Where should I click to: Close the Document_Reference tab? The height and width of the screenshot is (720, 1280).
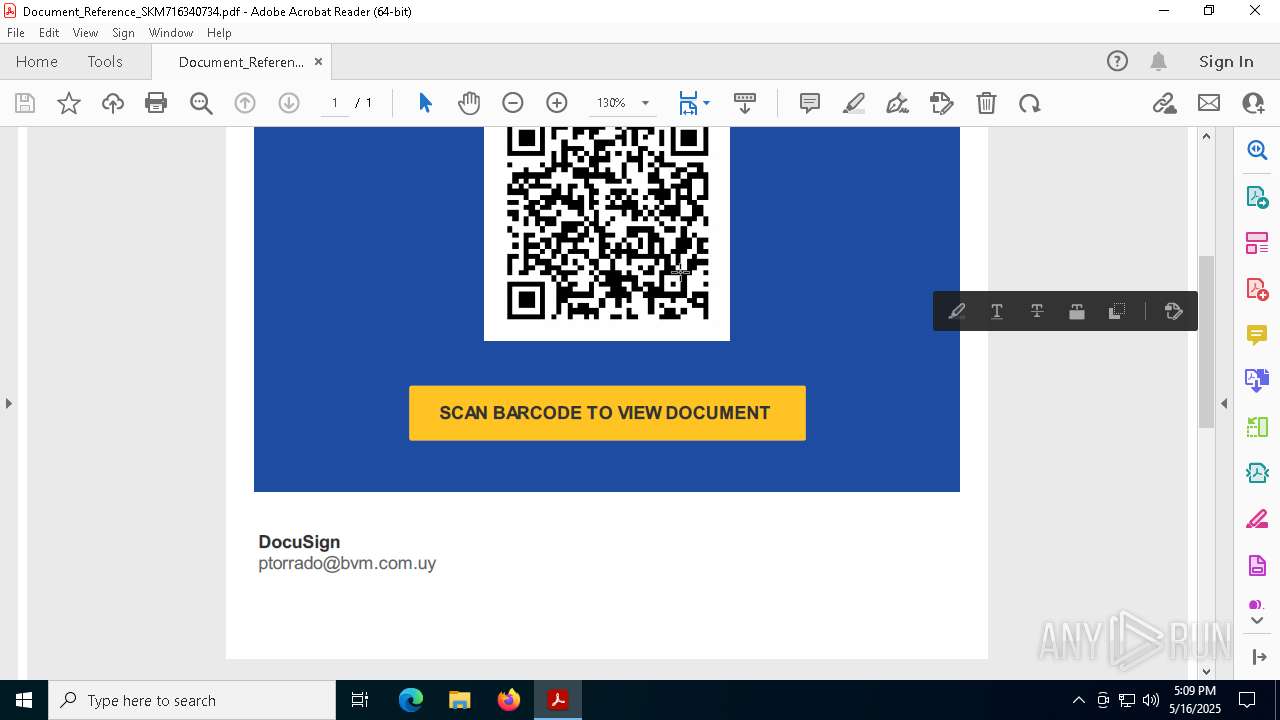click(318, 61)
